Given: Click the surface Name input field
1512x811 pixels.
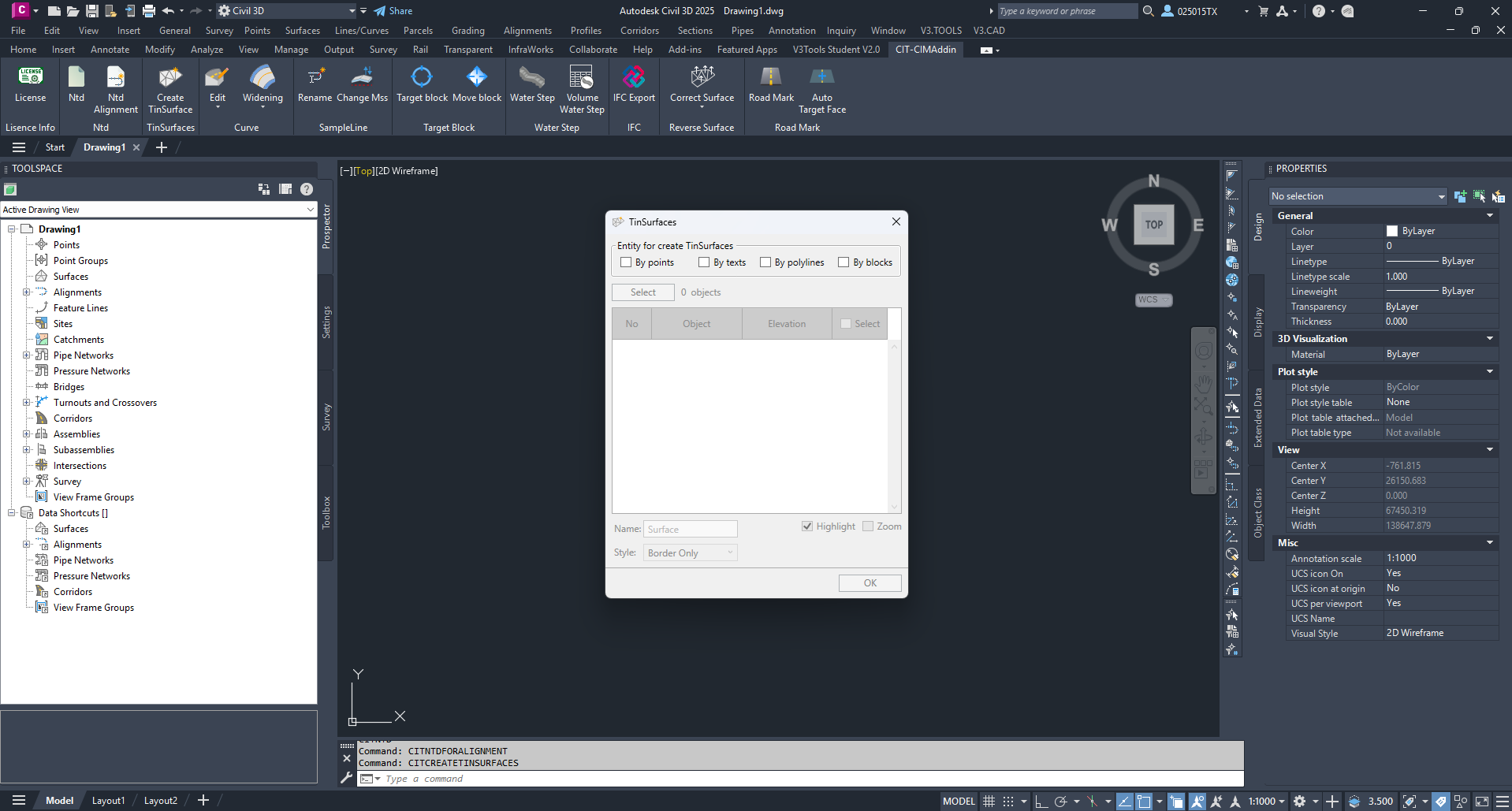Looking at the screenshot, I should point(691,530).
